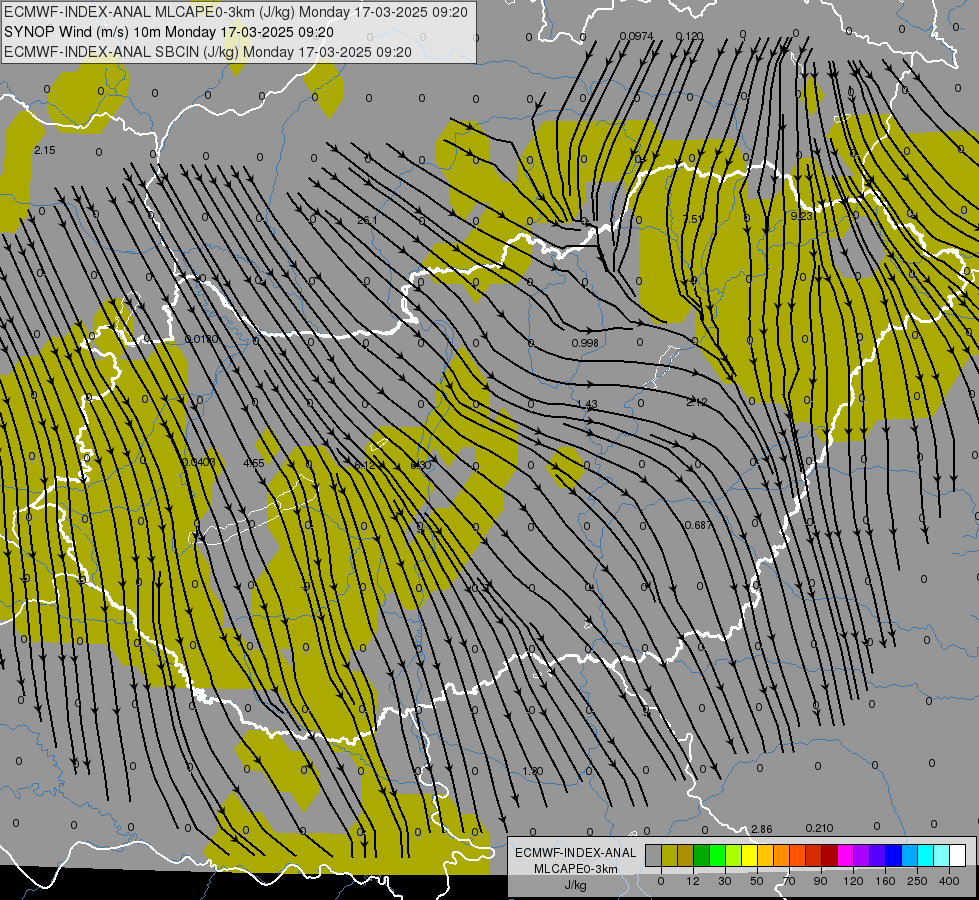Screen dimensions: 979x900
Task: Click the map value 0.0974
Action: 637,36
